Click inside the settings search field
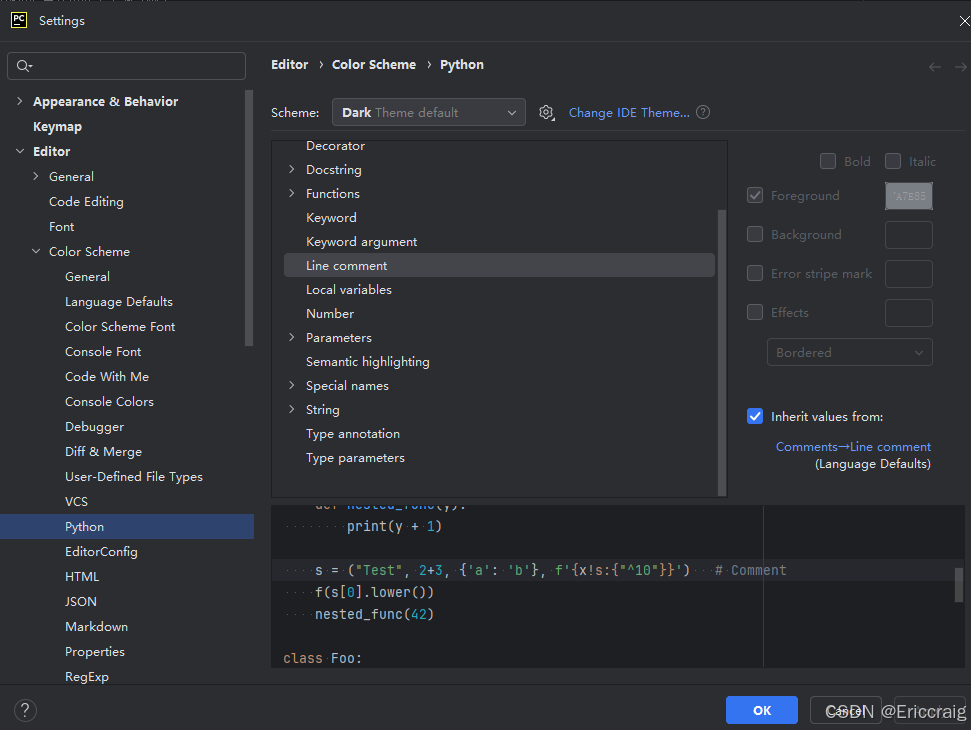Screen dimensions: 971x730 pos(126,66)
